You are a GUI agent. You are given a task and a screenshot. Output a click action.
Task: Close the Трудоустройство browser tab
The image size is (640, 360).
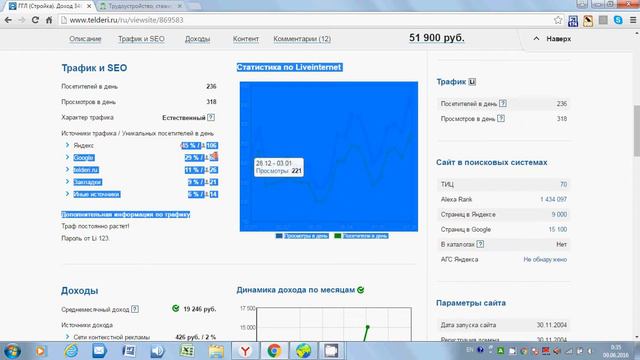[180, 6]
